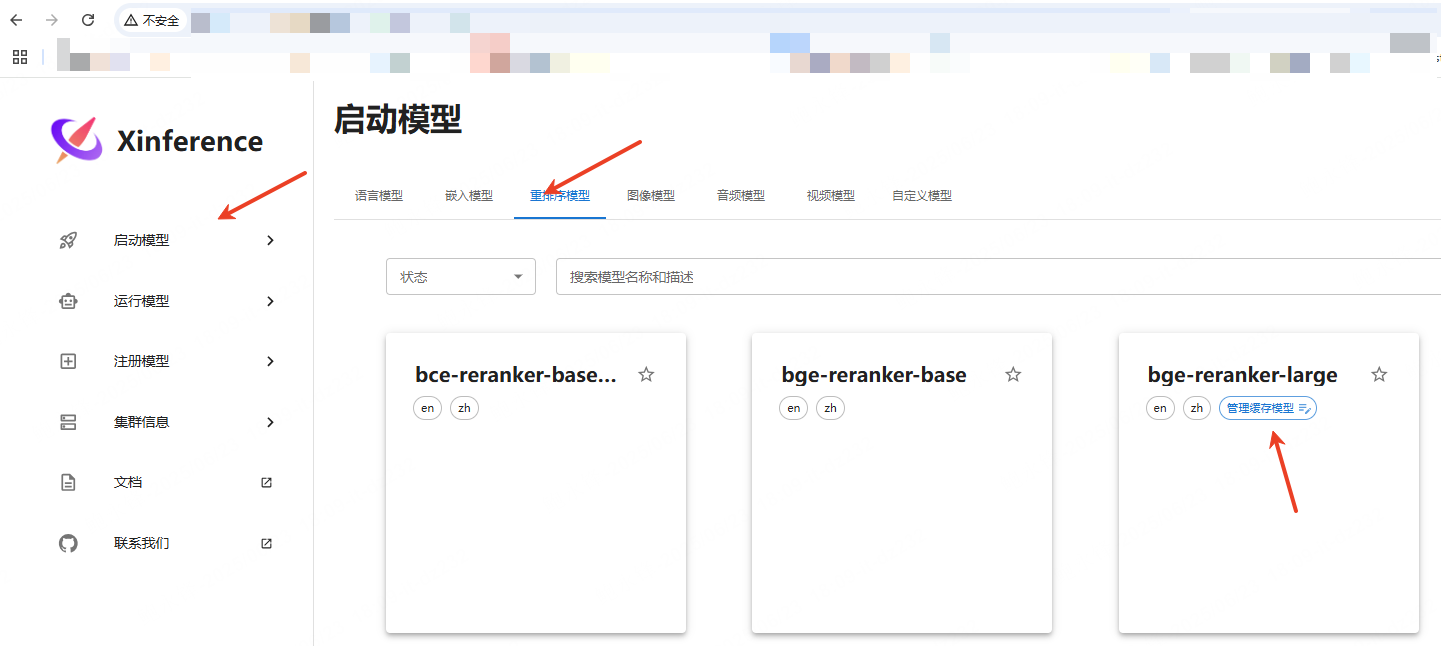Click the Xinference brand name text
The width and height of the screenshot is (1441, 646).
pyautogui.click(x=190, y=141)
